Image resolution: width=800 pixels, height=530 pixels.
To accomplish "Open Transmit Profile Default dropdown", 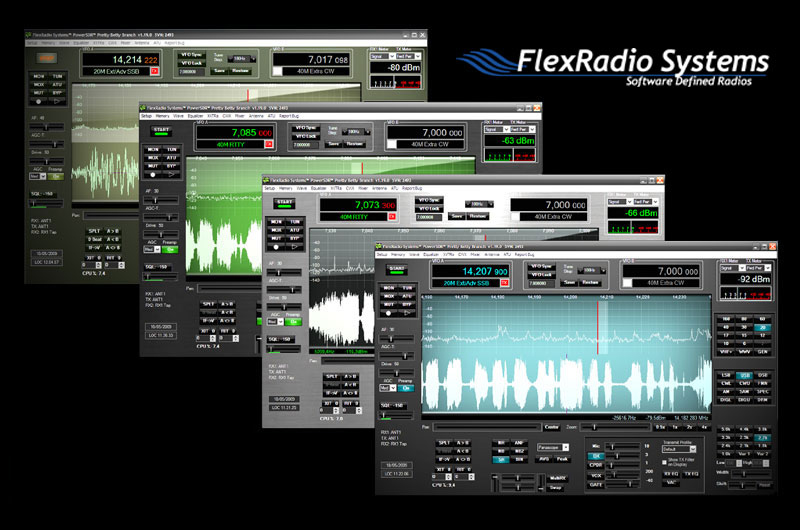I will 679,449.
